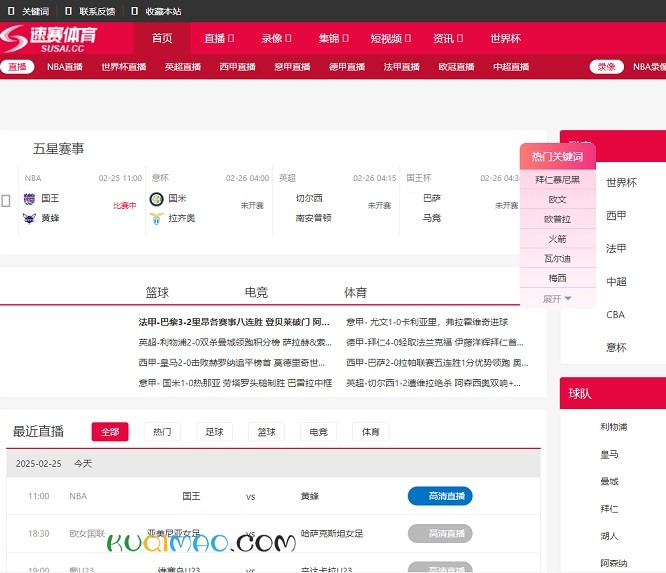Screen dimensions: 666x573
Task: Open the 西甲-皇马2-0击败赫罗纳 news headline
Action: pos(231,363)
